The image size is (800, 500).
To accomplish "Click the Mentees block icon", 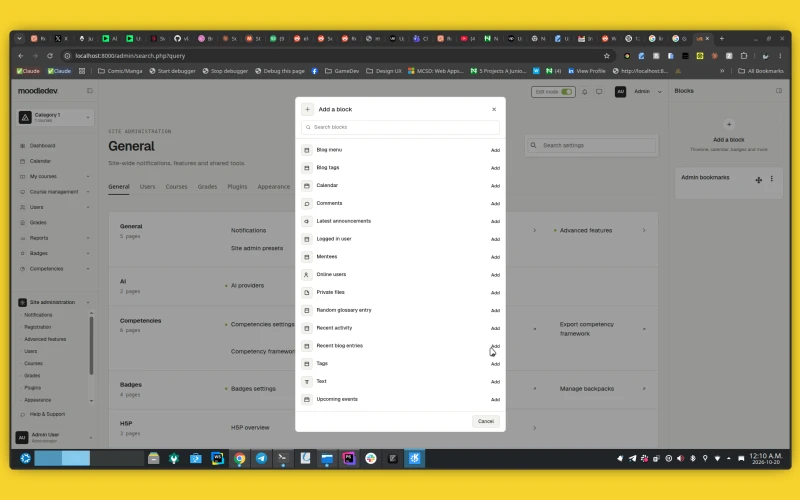I will pyautogui.click(x=307, y=257).
